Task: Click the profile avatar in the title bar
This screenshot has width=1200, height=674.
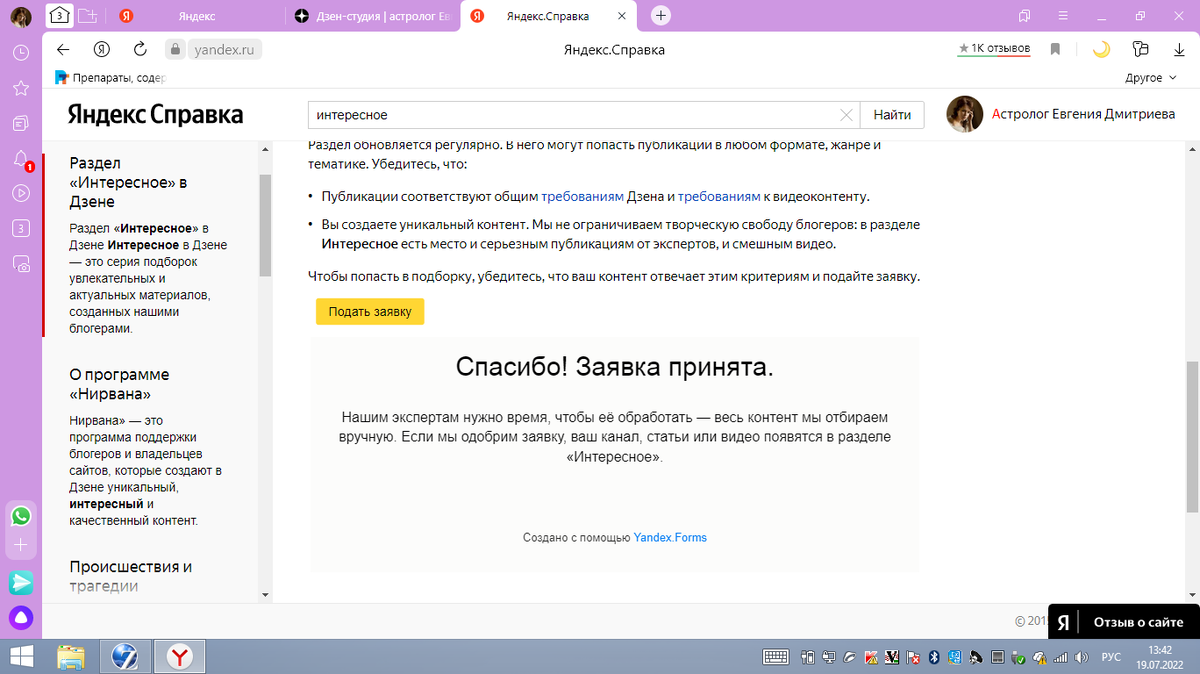Action: pyautogui.click(x=20, y=17)
